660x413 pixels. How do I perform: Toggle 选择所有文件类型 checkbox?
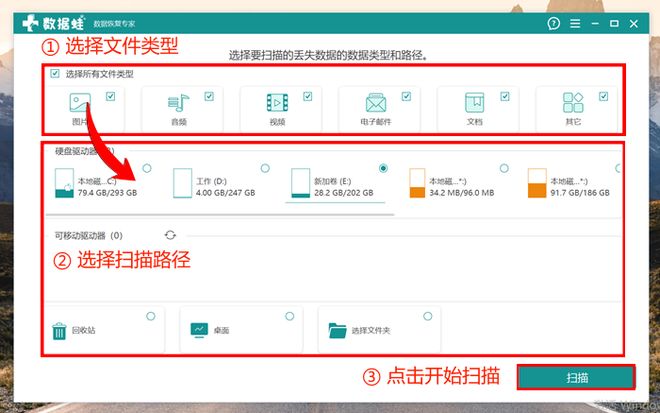coord(55,74)
